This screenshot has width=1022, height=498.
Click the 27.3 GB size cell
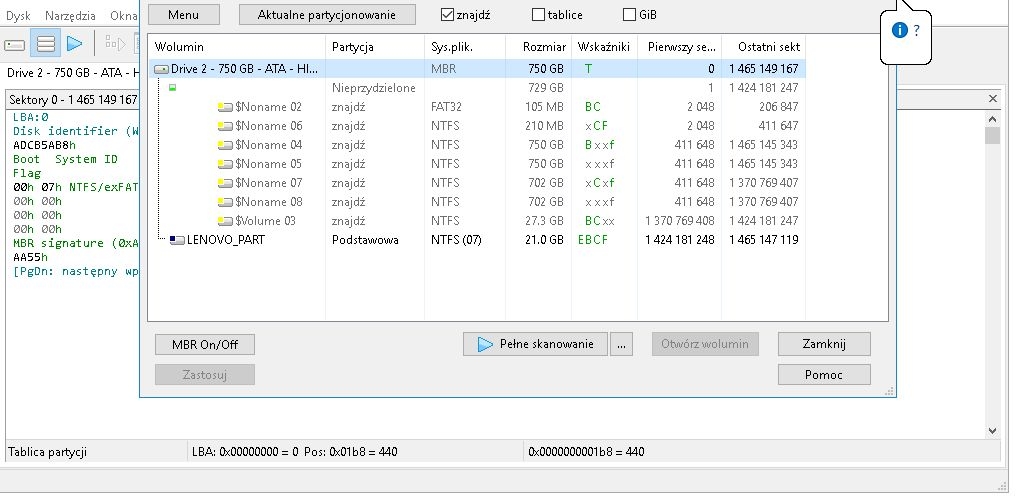click(x=544, y=221)
